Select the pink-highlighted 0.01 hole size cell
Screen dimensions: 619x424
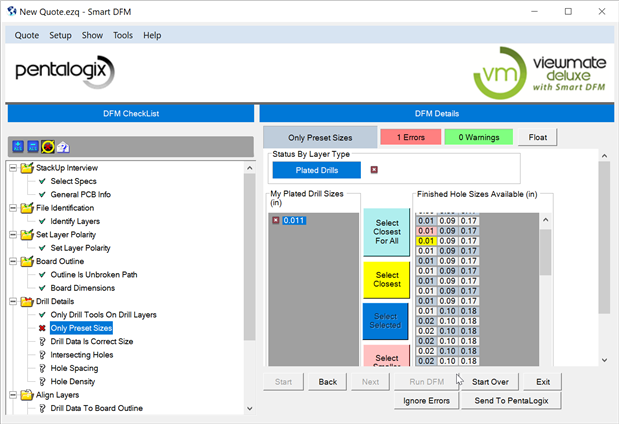(426, 231)
